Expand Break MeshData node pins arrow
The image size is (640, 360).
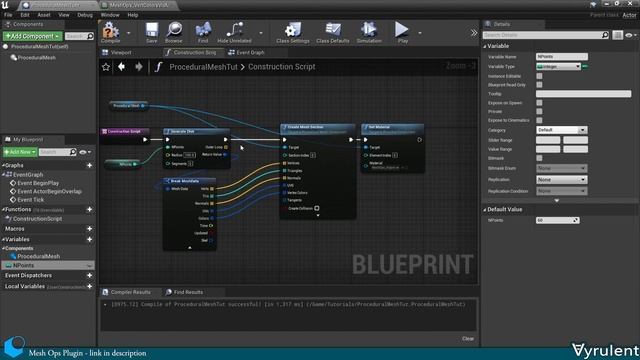(189, 248)
